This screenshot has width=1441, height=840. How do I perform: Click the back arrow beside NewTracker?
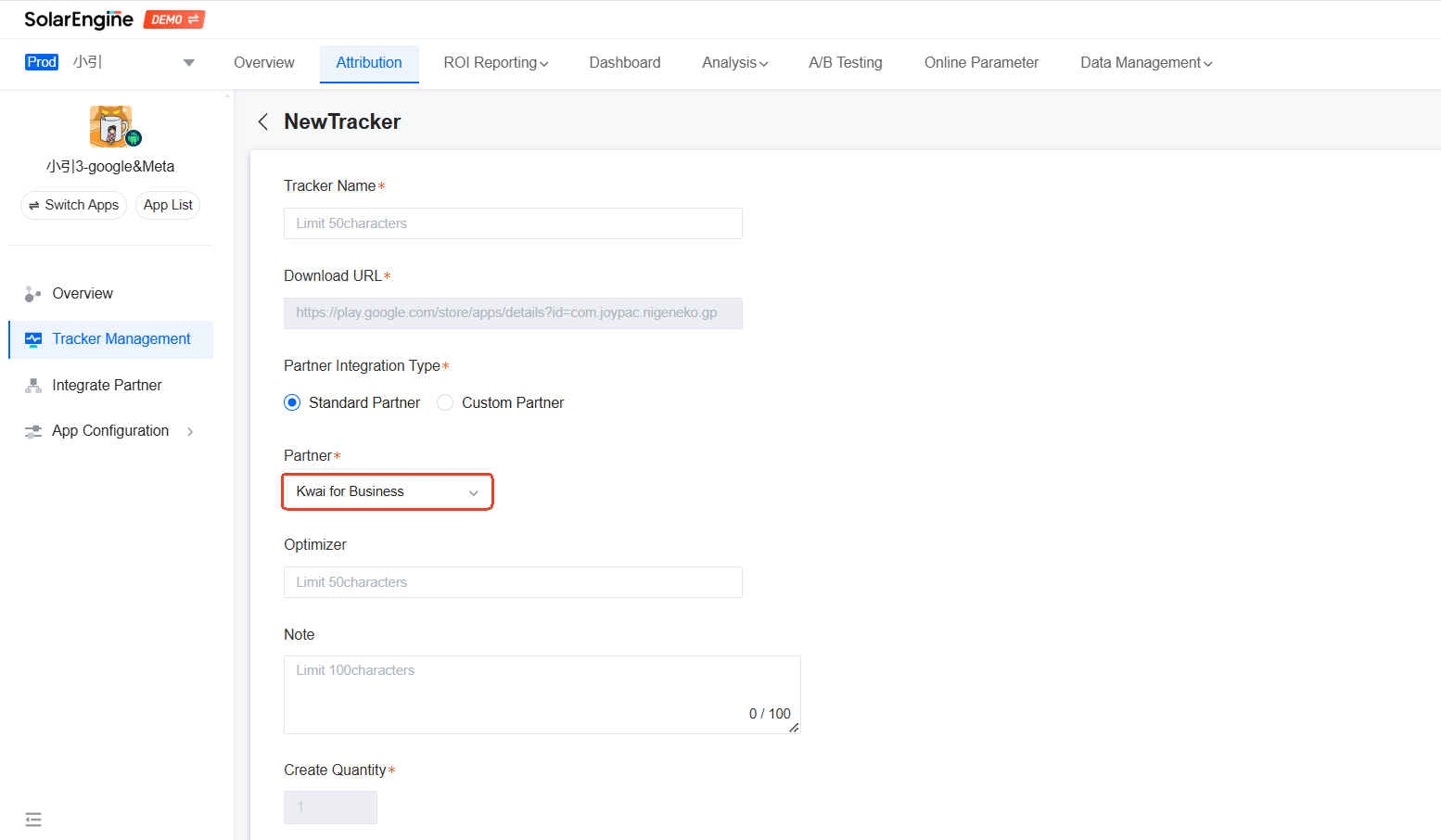point(263,121)
